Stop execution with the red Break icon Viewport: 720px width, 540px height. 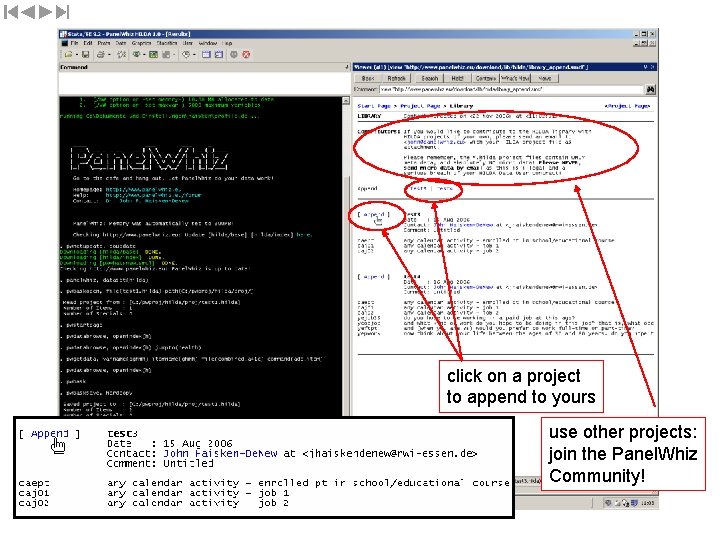246,54
